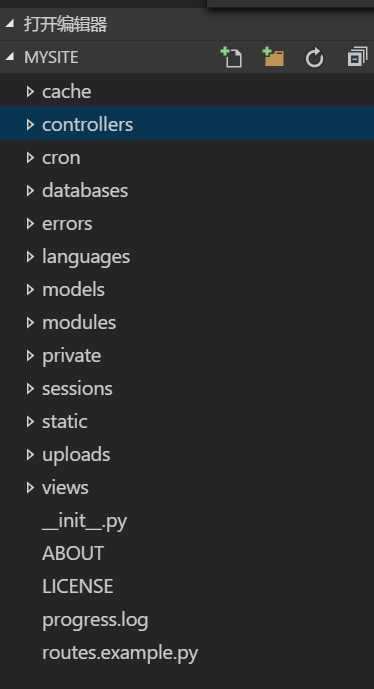Expand the static folder arrow
374x689 pixels.
(x=30, y=421)
